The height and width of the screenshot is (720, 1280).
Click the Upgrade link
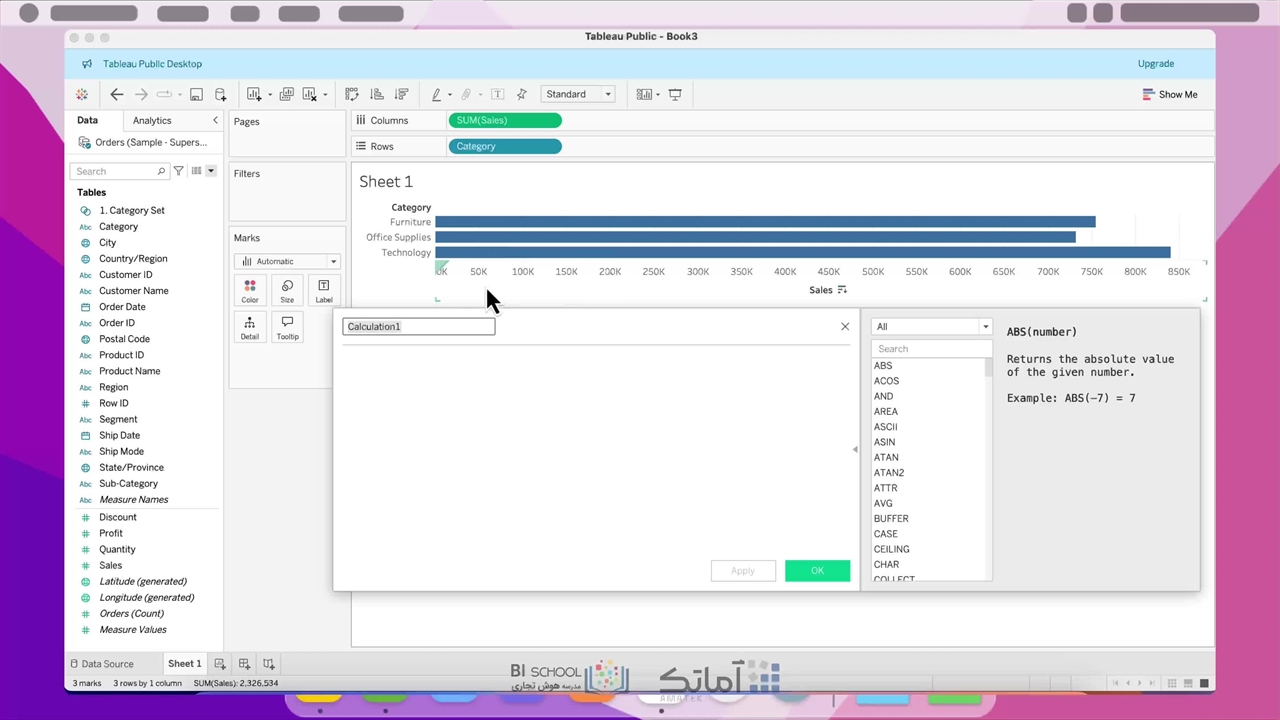(1155, 64)
